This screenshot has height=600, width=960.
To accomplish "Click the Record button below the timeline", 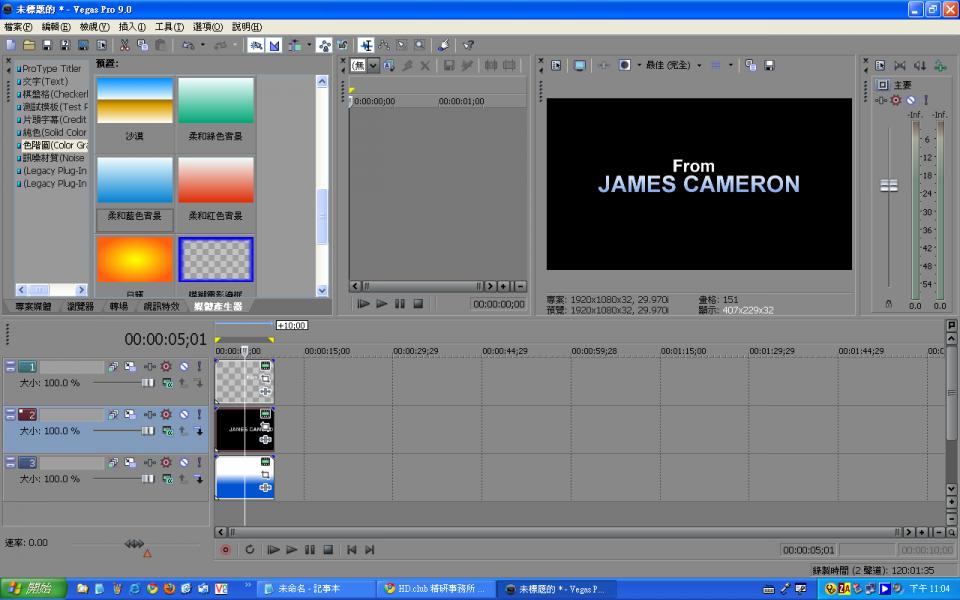I will pos(225,549).
